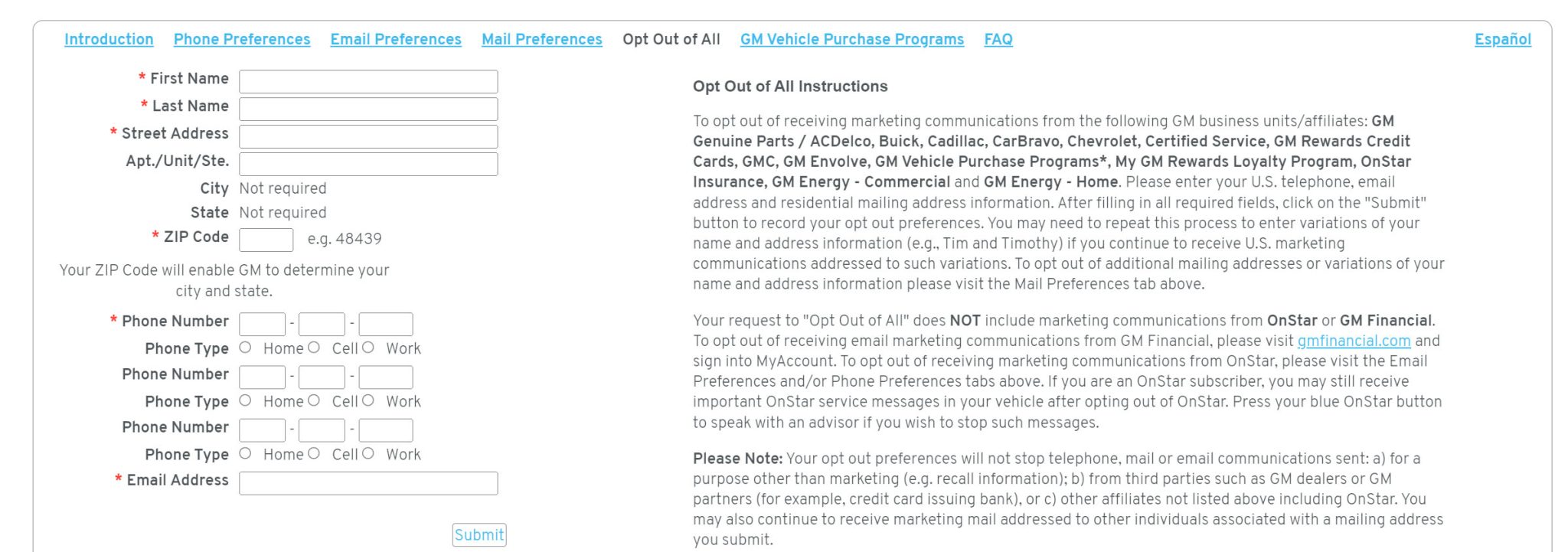
Task: Click inside the First Name field
Action: click(x=367, y=80)
